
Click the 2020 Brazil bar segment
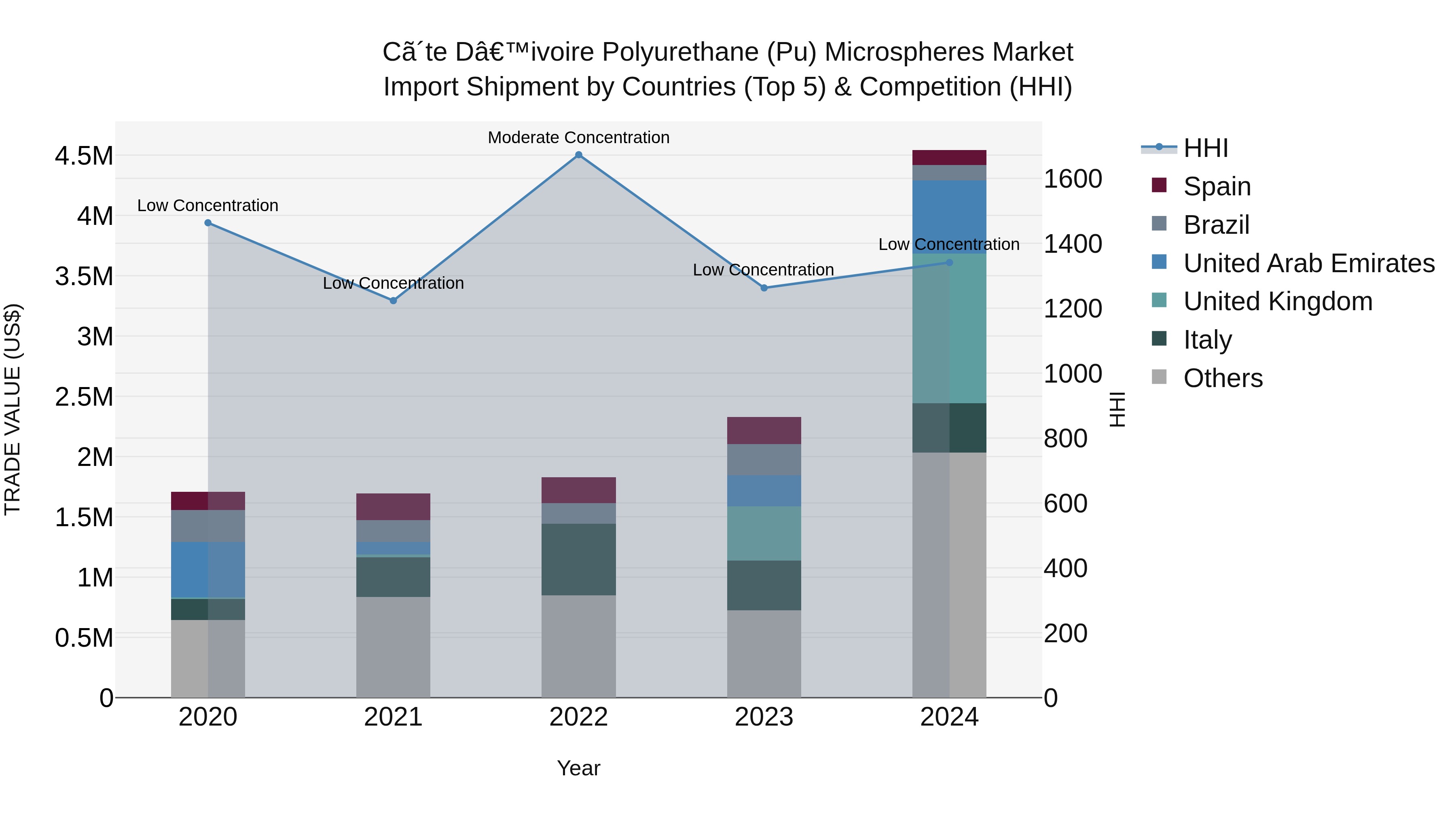point(208,526)
